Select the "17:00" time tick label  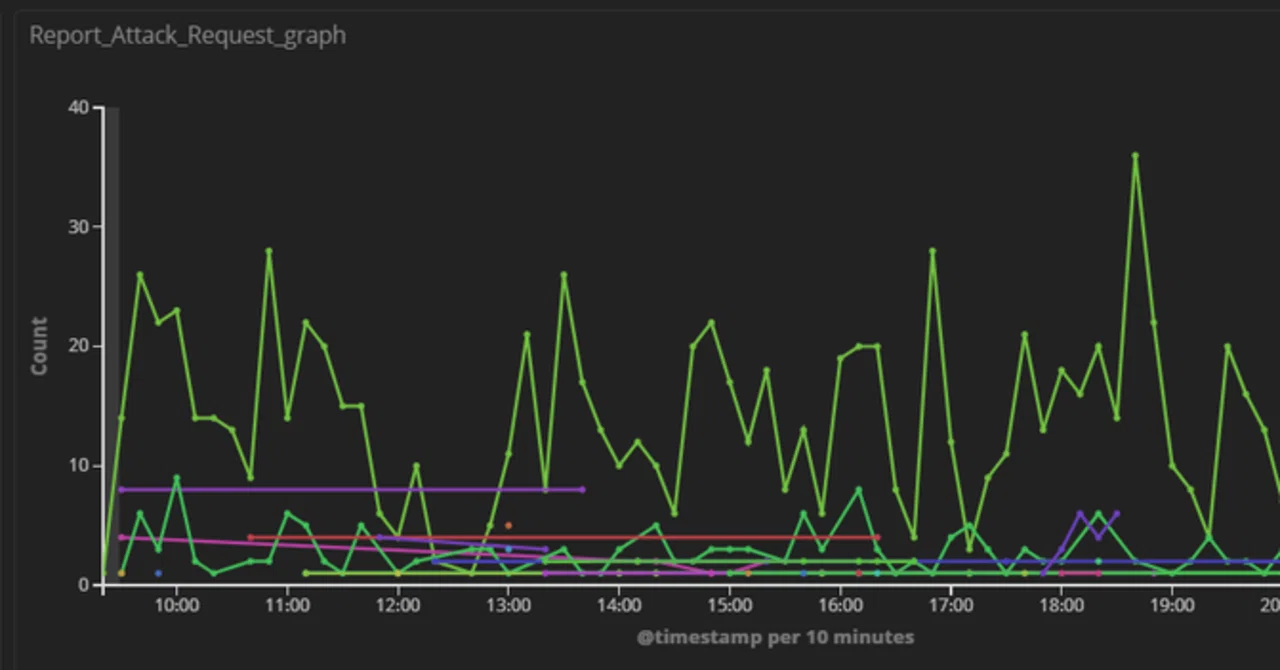(x=951, y=605)
